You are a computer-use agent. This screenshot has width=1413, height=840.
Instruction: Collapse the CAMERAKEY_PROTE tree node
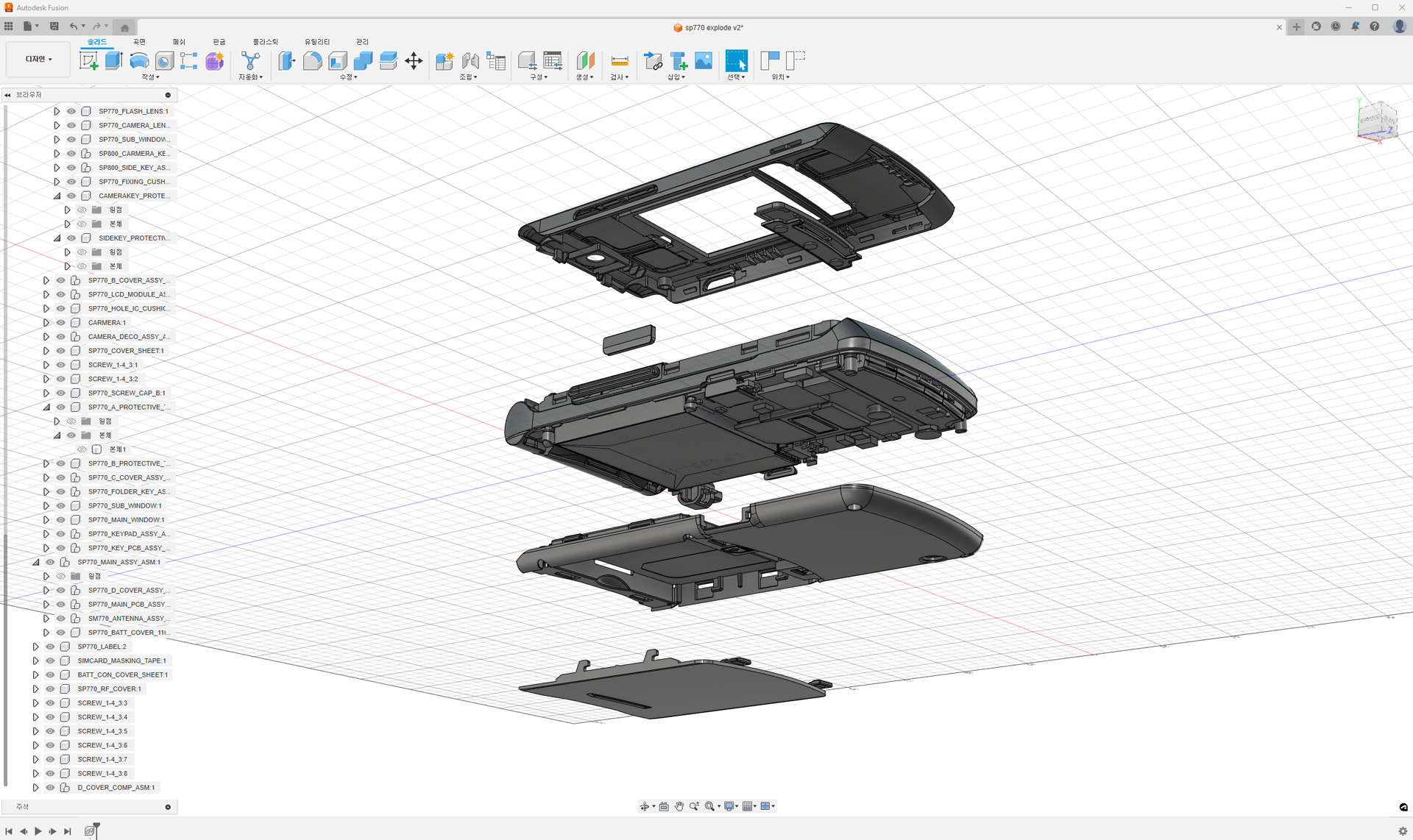57,196
